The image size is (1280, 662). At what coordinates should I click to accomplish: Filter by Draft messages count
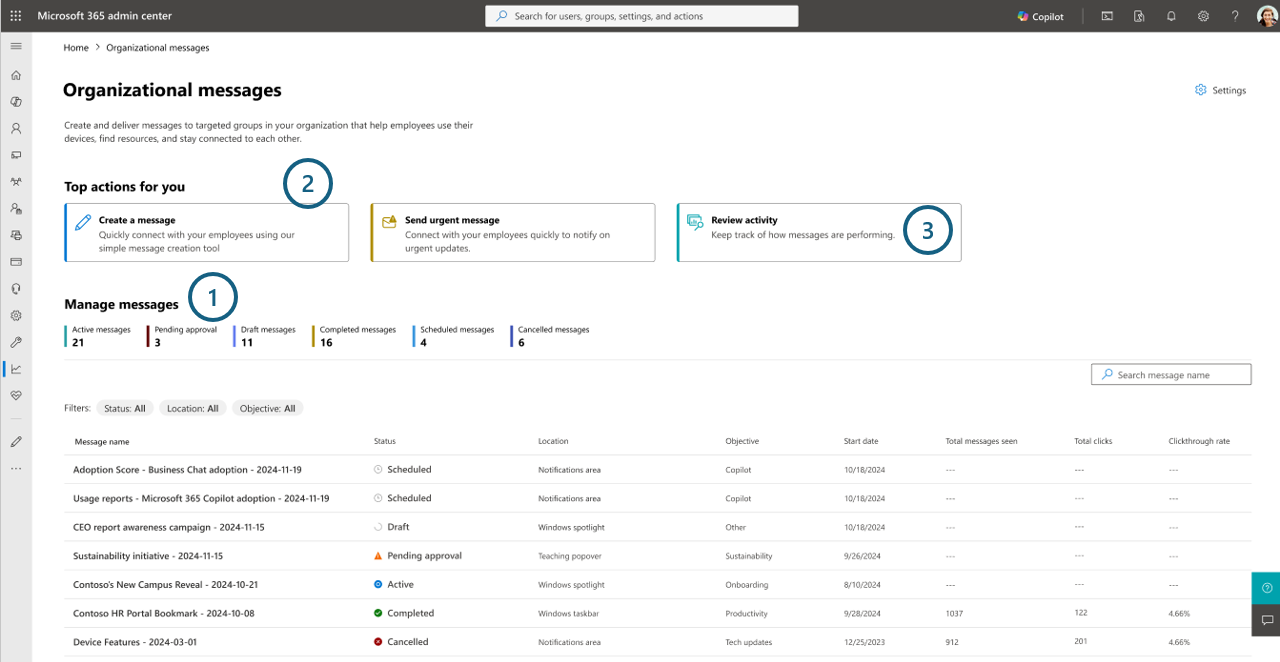coord(265,336)
